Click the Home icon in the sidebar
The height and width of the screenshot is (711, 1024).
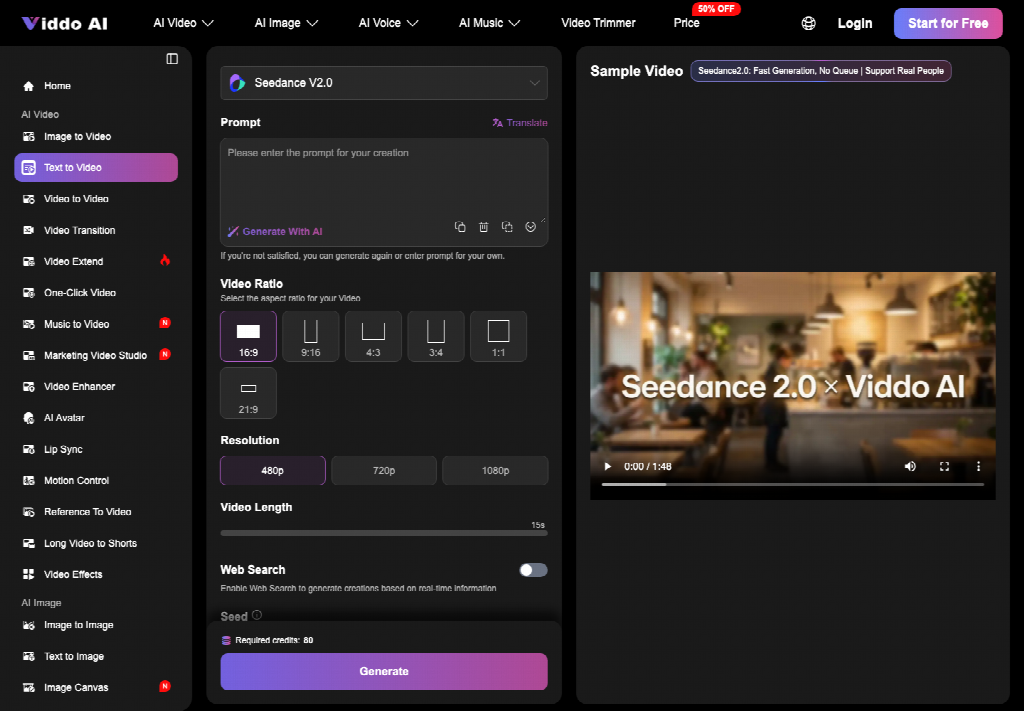click(29, 86)
